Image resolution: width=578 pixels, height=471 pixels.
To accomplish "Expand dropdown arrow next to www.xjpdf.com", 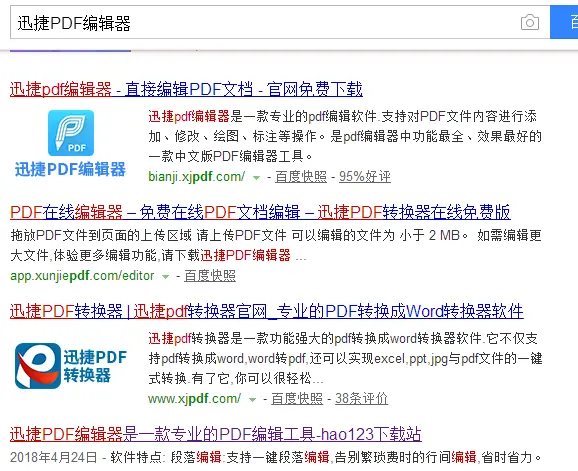I will (253, 400).
